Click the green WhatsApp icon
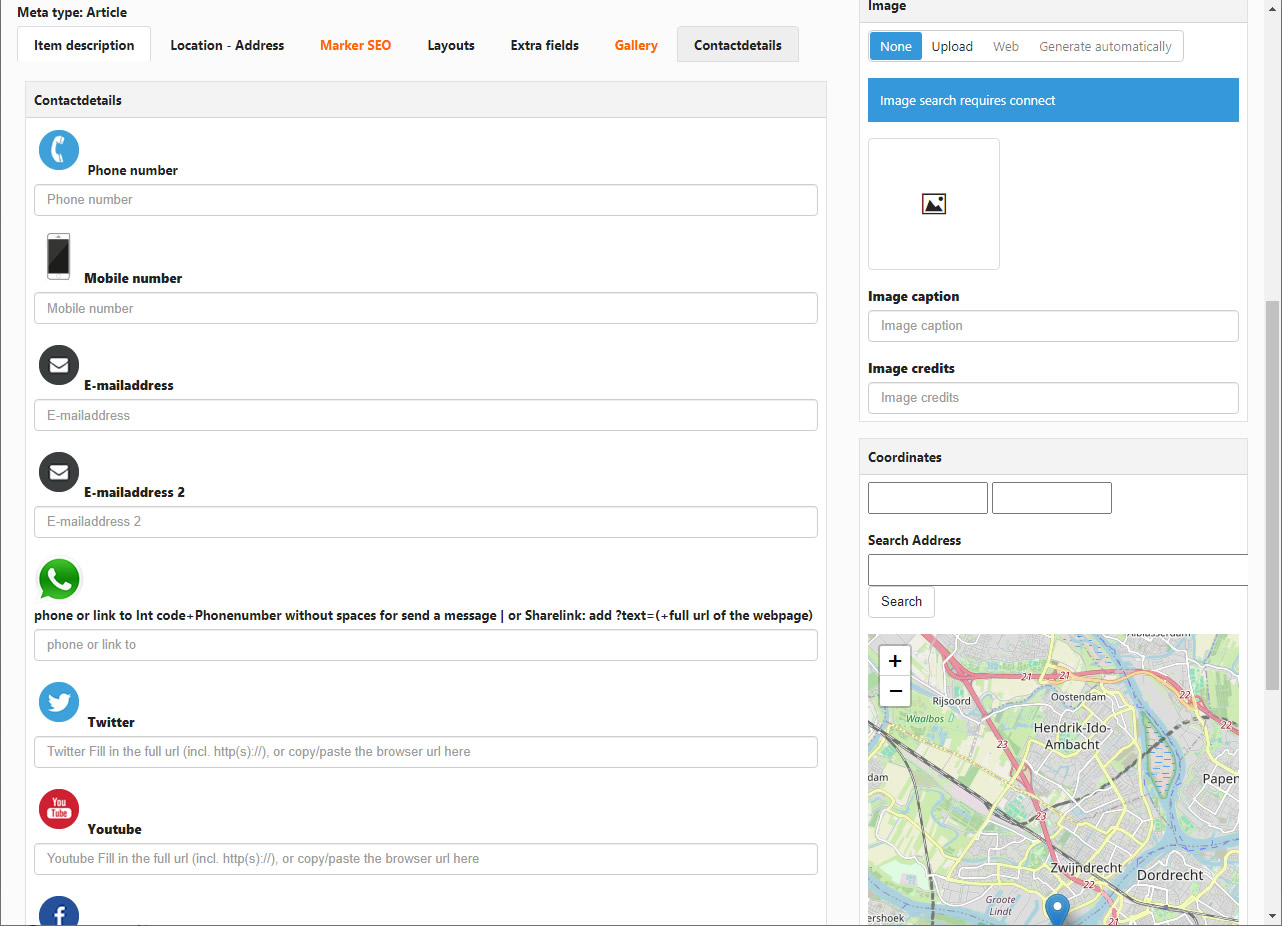The image size is (1282, 926). (x=59, y=579)
